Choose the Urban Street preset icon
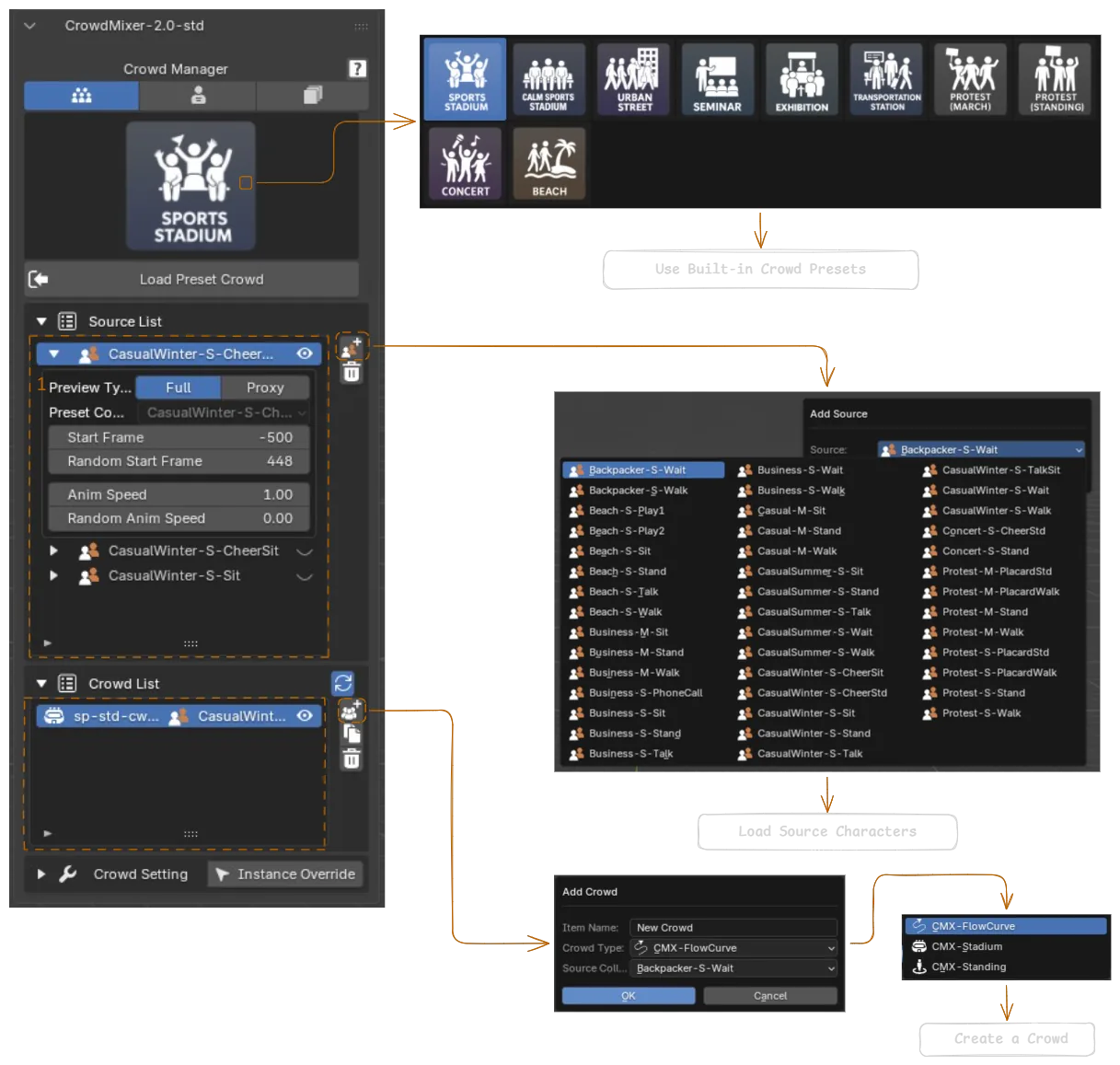The image size is (1120, 1065). tap(633, 80)
